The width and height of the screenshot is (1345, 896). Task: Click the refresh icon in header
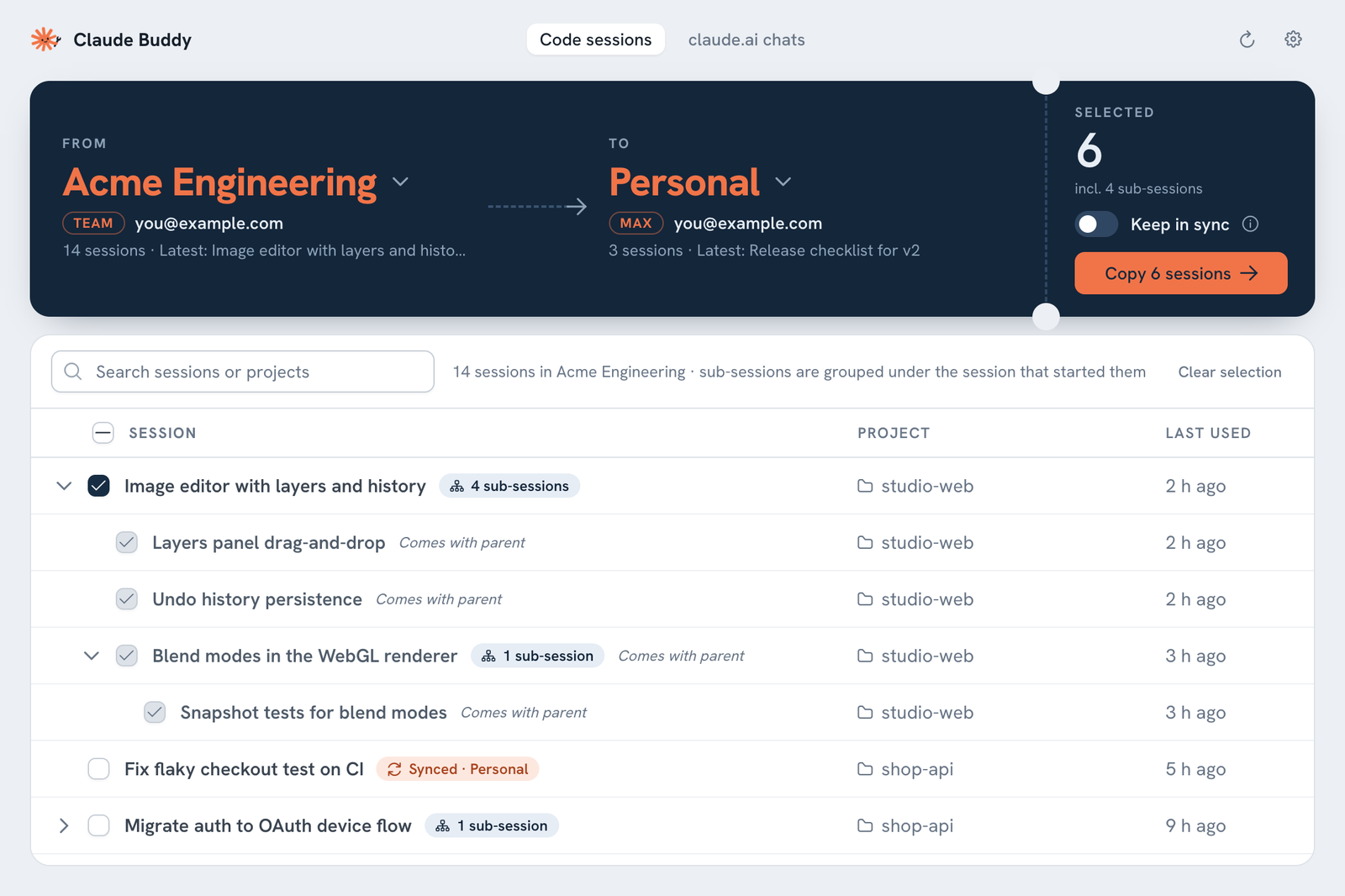(x=1247, y=40)
